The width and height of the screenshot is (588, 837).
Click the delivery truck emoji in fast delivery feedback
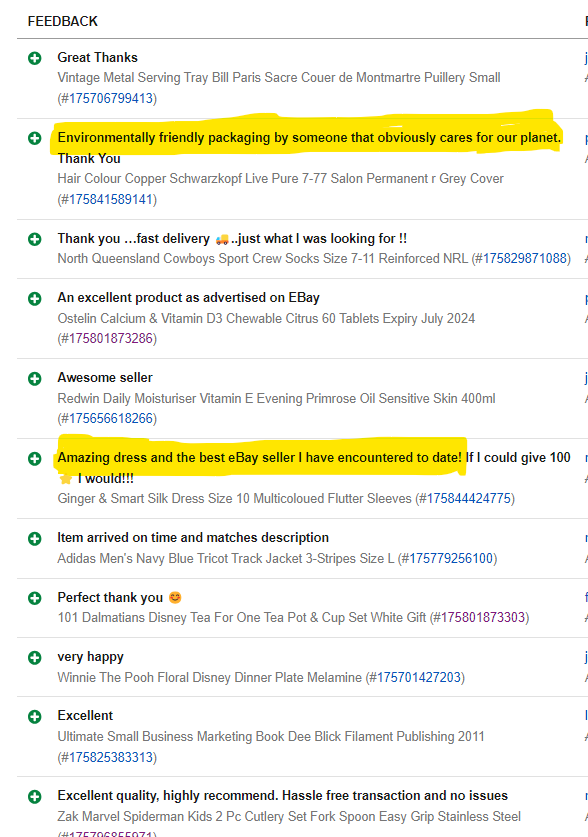(x=222, y=240)
